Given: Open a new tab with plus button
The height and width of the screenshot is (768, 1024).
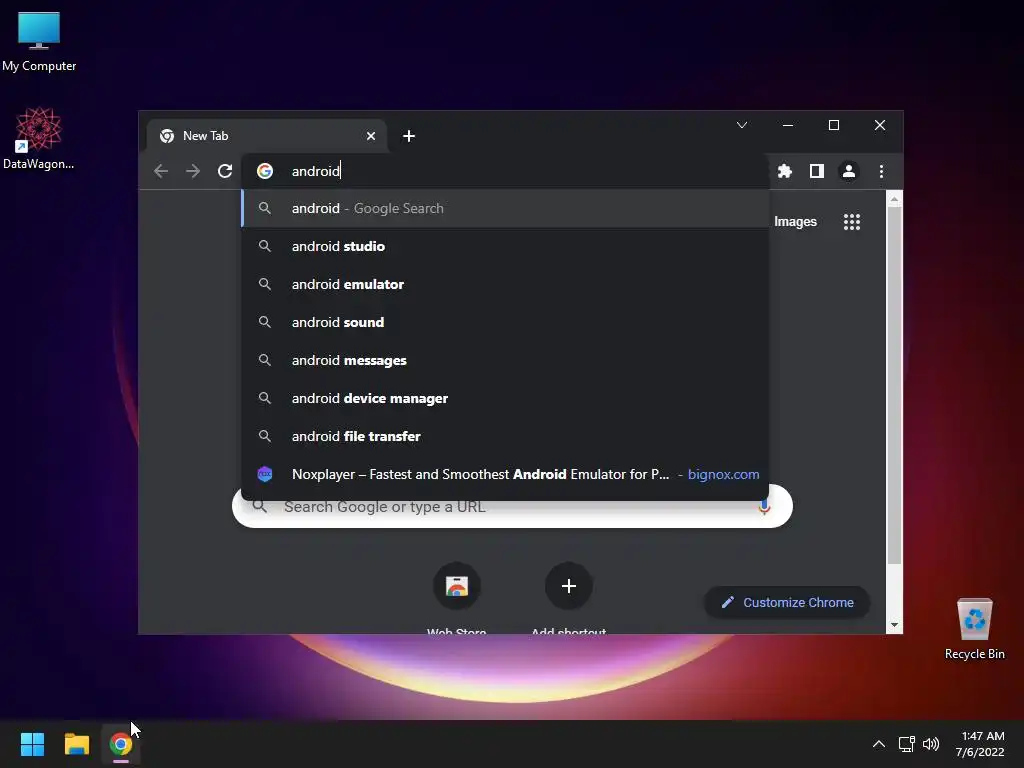Looking at the screenshot, I should pos(409,136).
